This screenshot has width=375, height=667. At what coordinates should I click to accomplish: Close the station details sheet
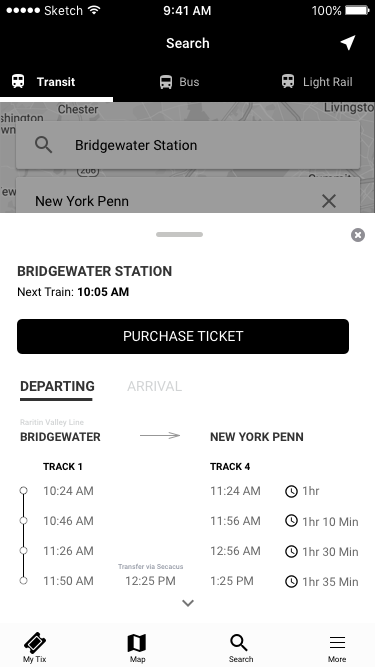click(x=358, y=235)
